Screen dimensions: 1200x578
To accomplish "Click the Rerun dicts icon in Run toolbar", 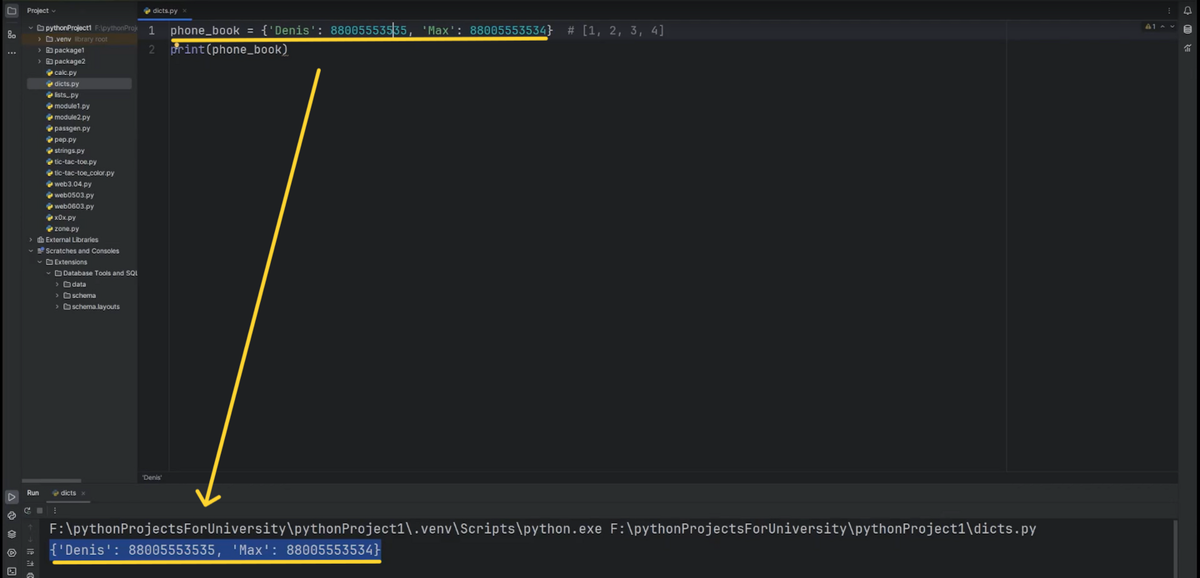I will click(28, 511).
